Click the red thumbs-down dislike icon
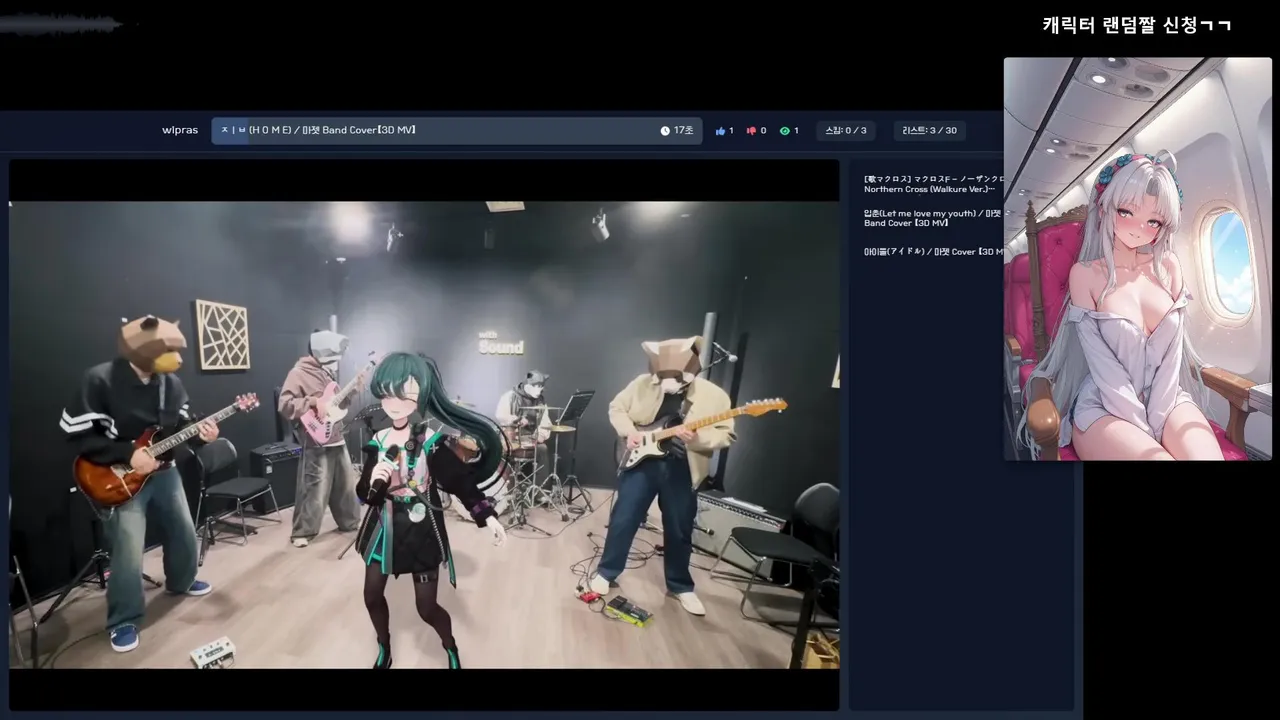The image size is (1280, 720). (751, 131)
